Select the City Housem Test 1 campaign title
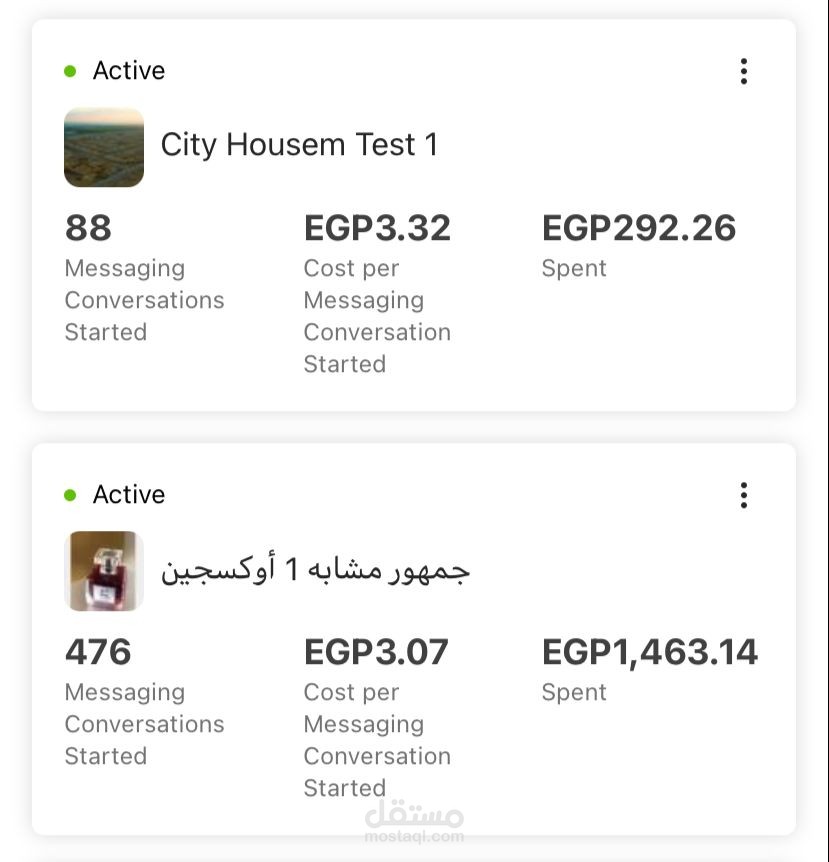 (x=300, y=145)
